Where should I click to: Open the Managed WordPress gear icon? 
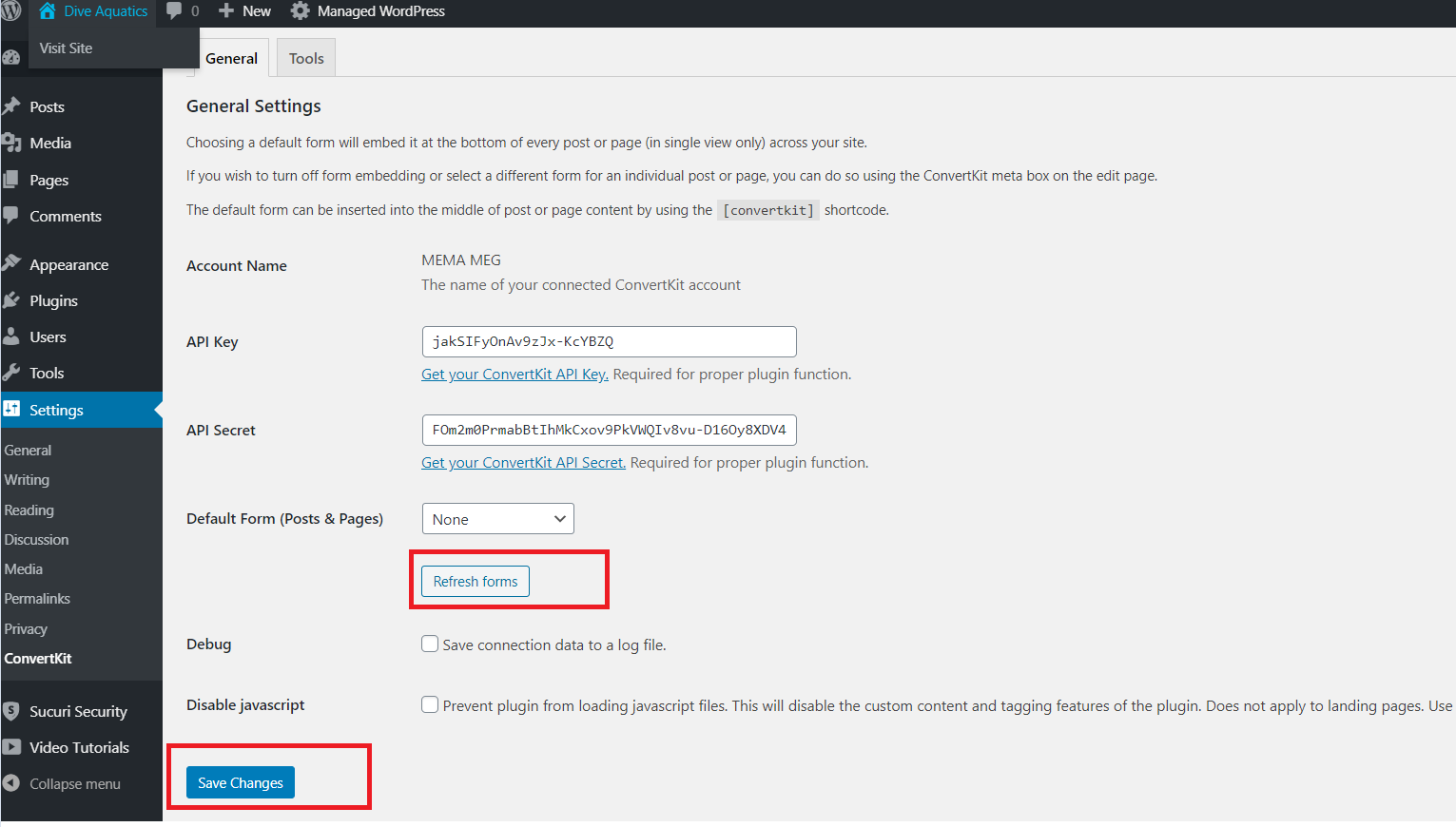click(299, 11)
